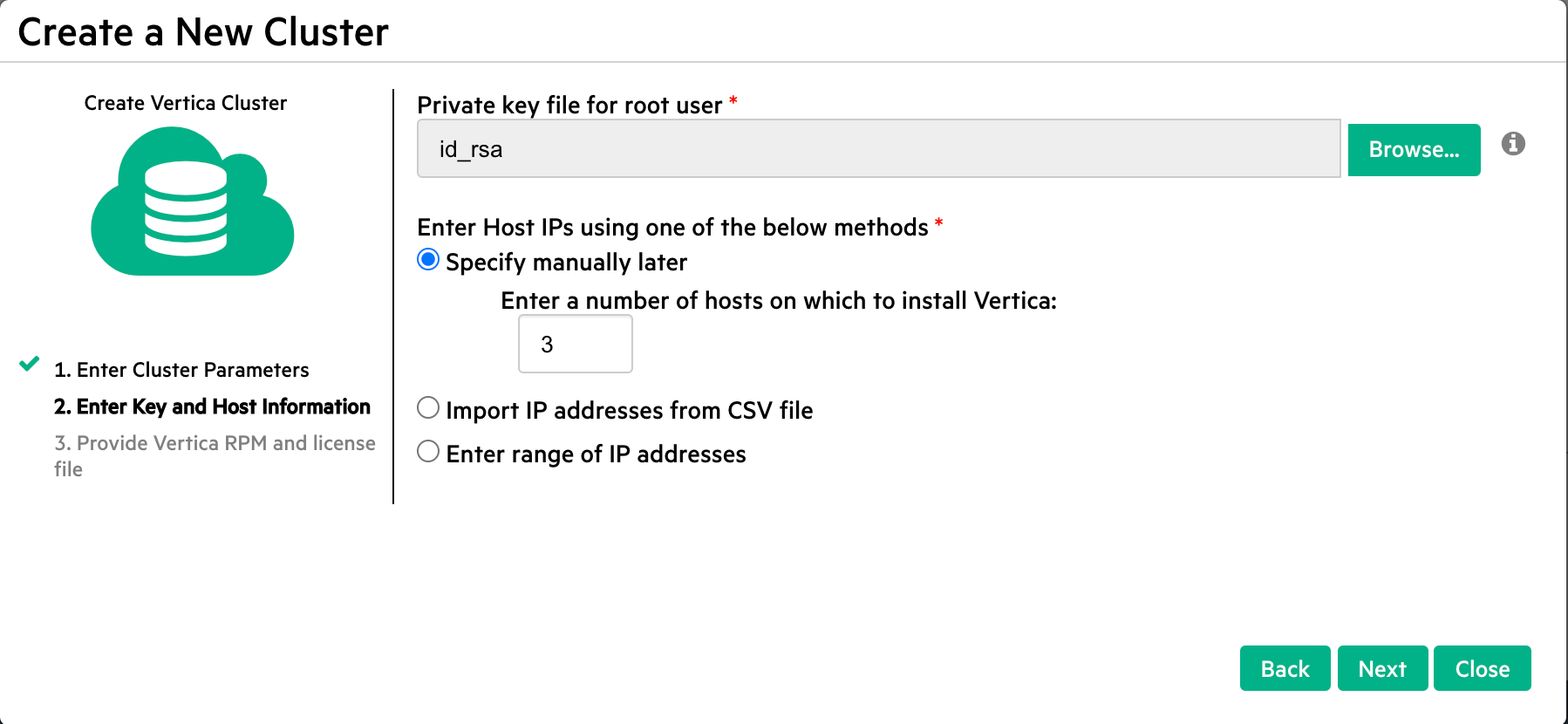Select the Specify manually later option
This screenshot has height=724, width=1568.
(428, 260)
